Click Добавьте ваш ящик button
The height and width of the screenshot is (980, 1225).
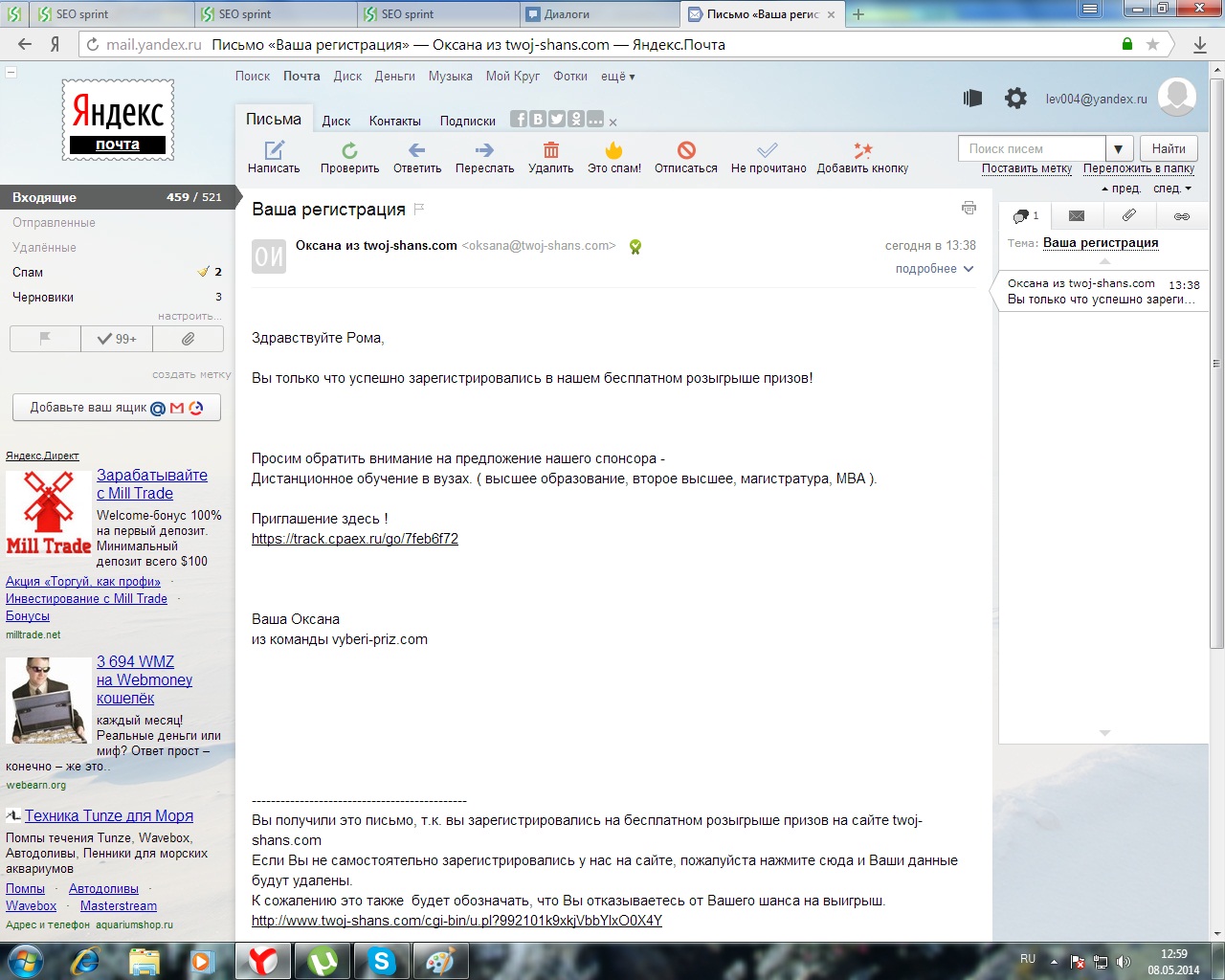[117, 407]
